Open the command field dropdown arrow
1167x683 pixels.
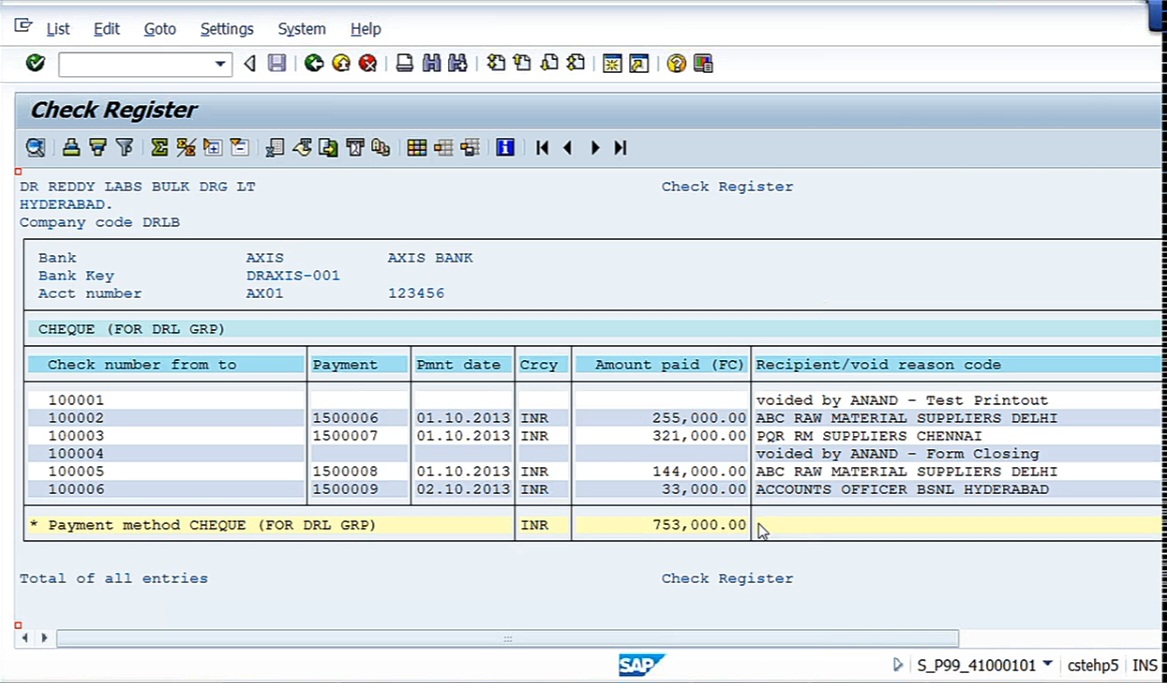pyautogui.click(x=220, y=64)
